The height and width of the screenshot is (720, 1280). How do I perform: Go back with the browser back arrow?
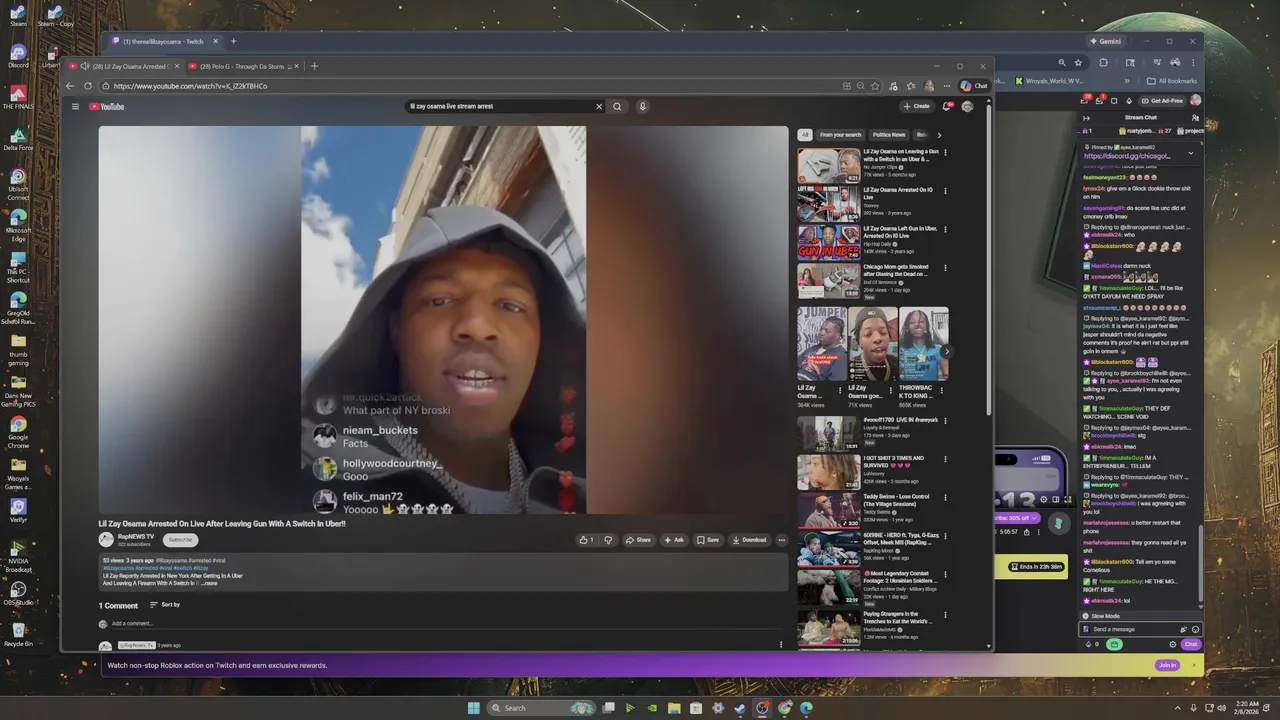click(71, 86)
